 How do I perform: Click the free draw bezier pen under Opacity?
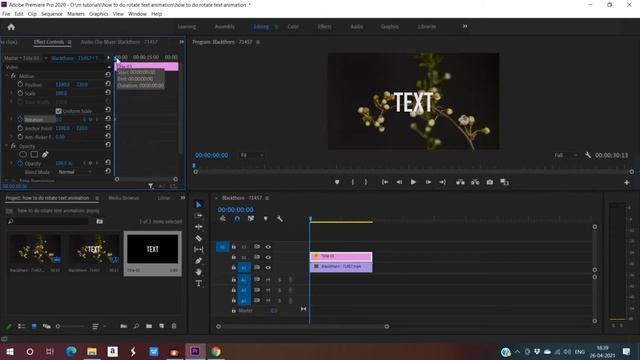[45, 154]
